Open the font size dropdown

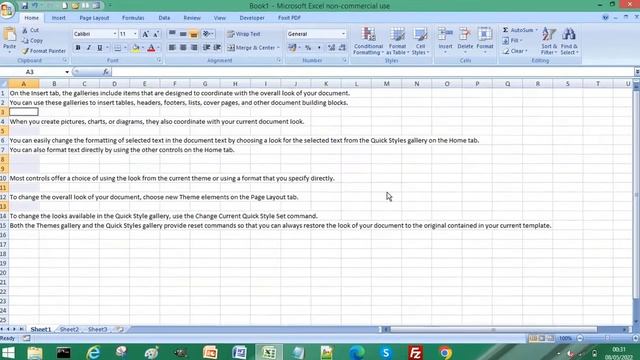point(135,34)
